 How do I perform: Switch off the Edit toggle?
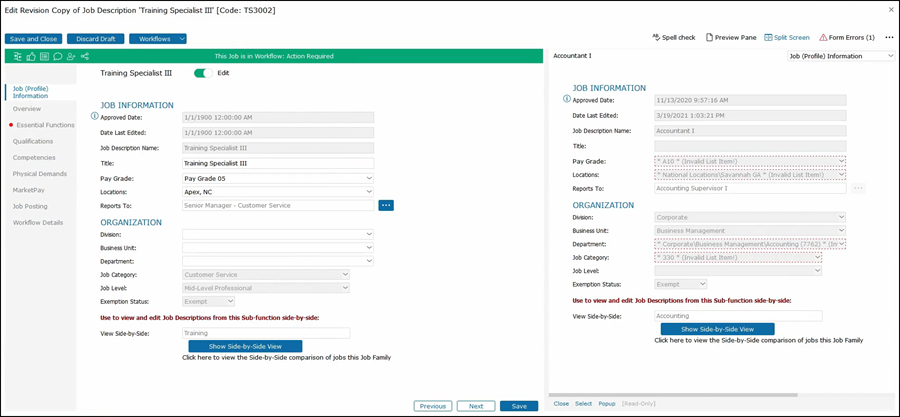204,73
